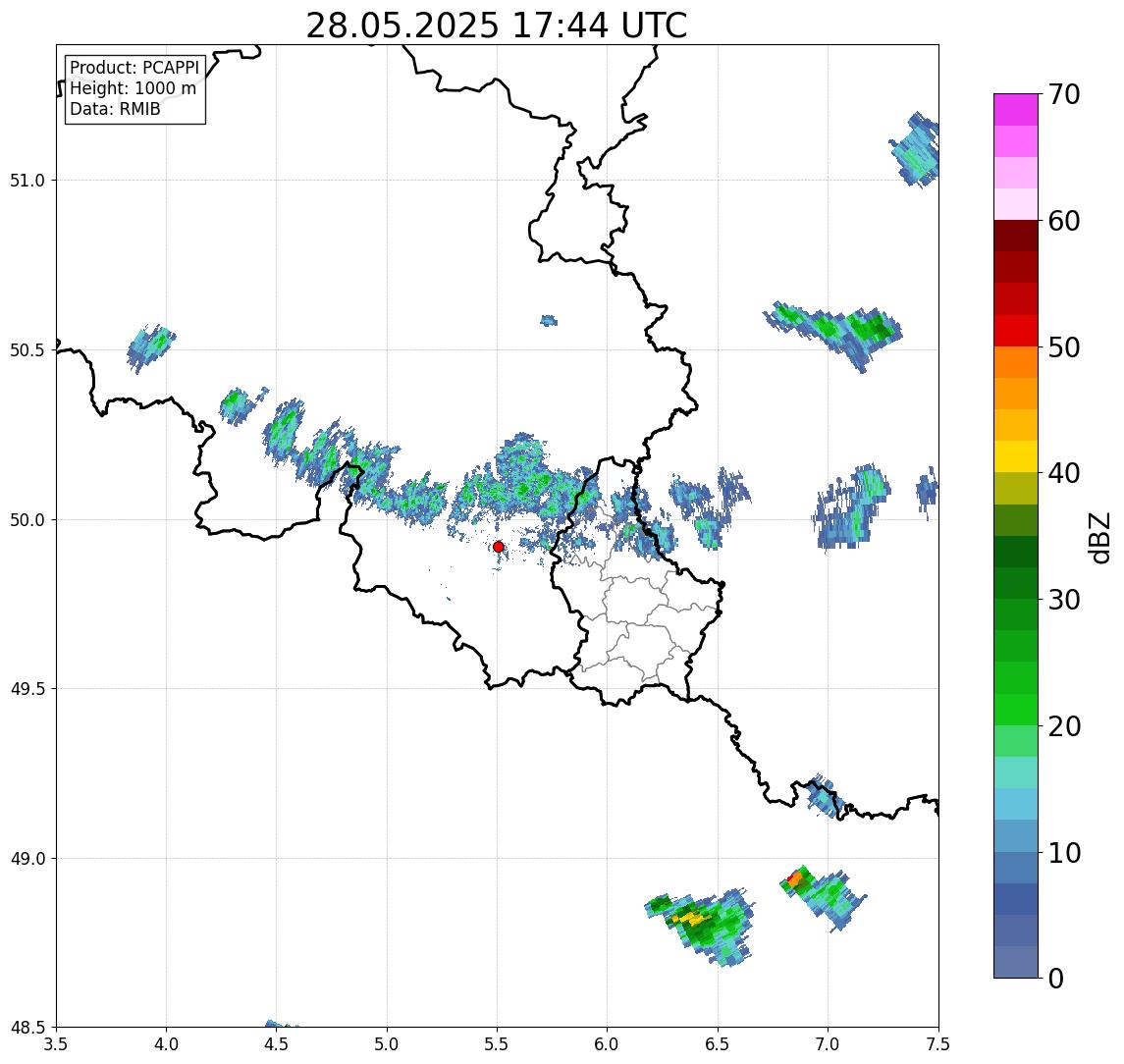
Task: Click the 'Data: RMIB' legend line
Action: click(115, 109)
